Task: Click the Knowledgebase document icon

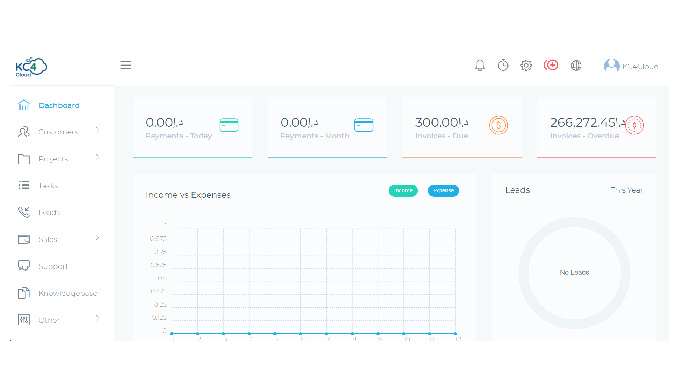Action: (x=24, y=293)
